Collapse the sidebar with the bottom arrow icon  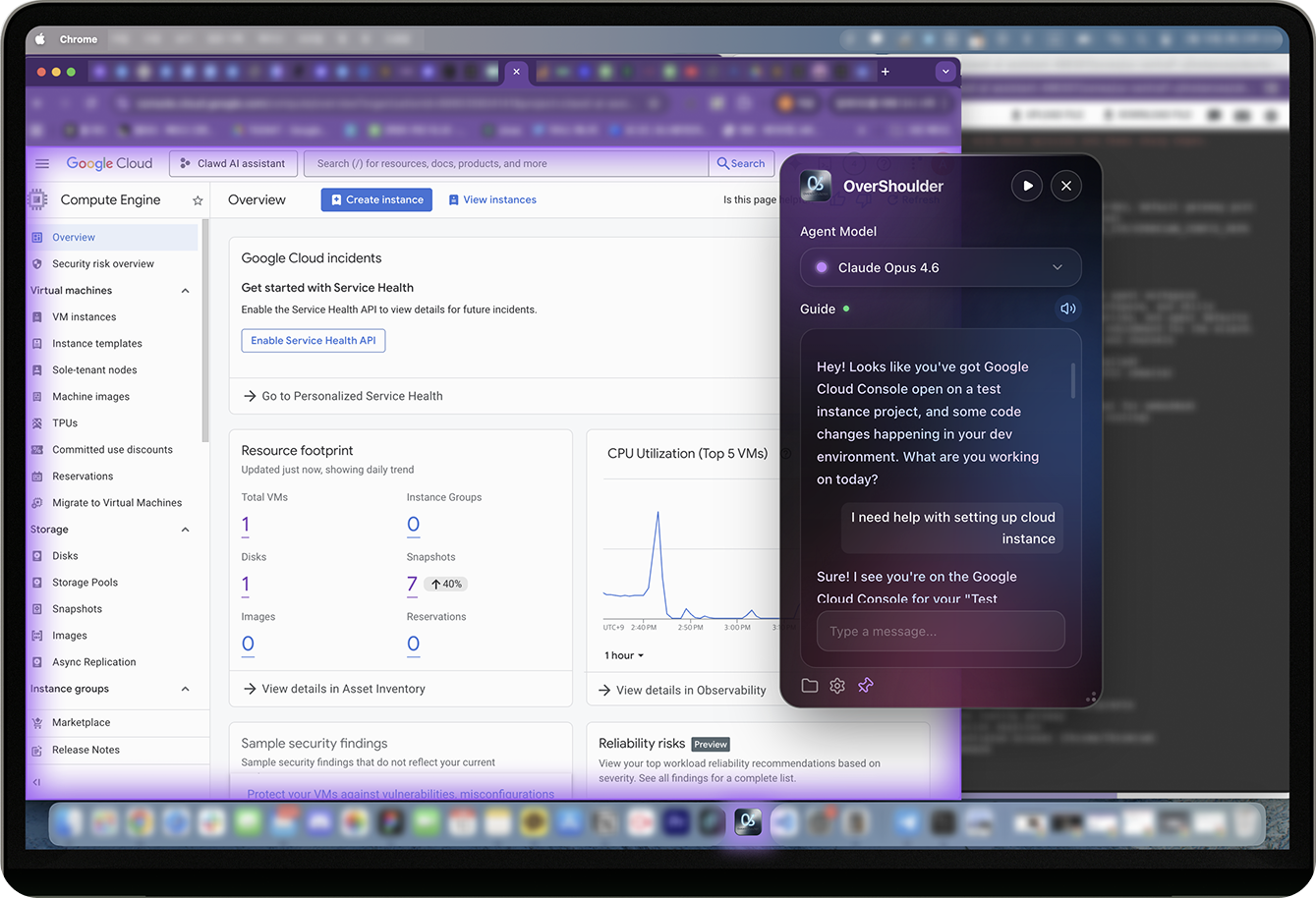click(x=34, y=781)
